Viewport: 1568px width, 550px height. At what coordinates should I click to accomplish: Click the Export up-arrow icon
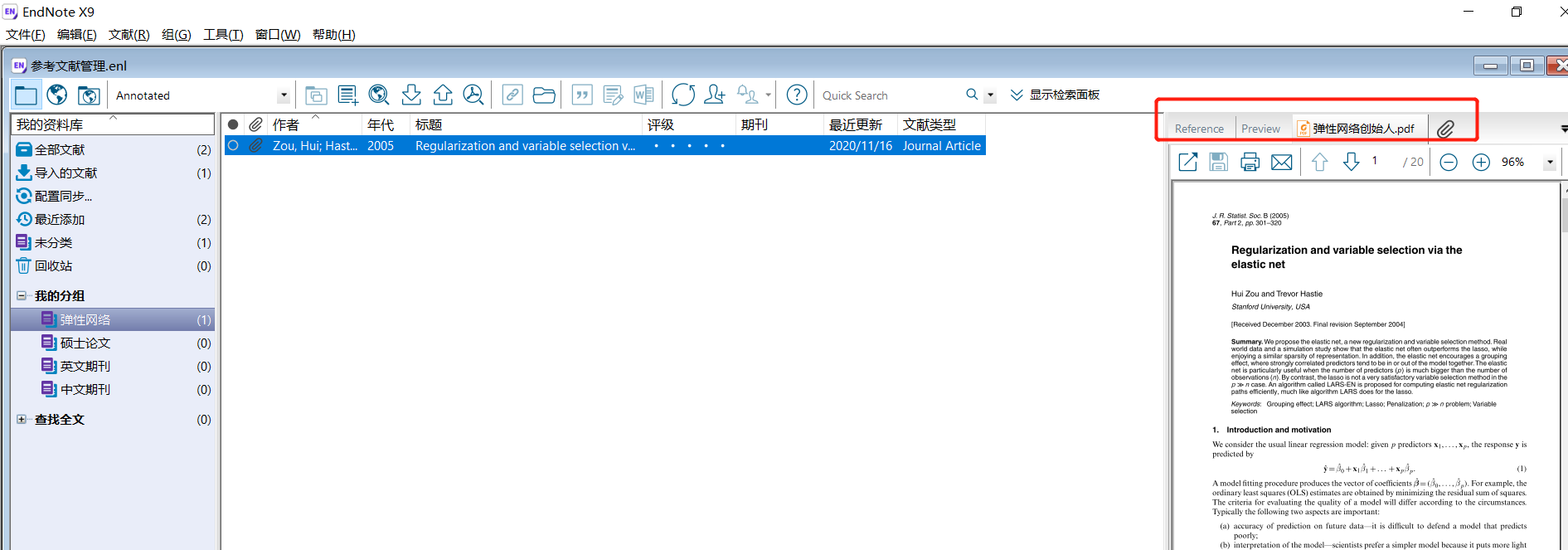(443, 95)
